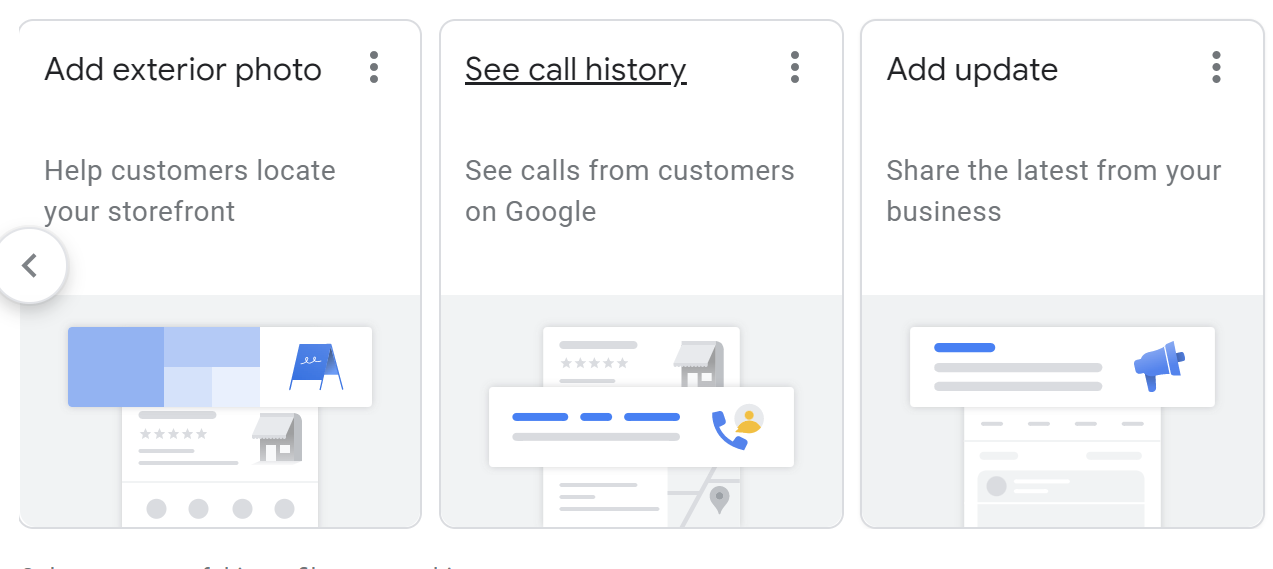Click 'See calls from customers on Google' text
Screen dimensions: 1273x569
(x=630, y=191)
